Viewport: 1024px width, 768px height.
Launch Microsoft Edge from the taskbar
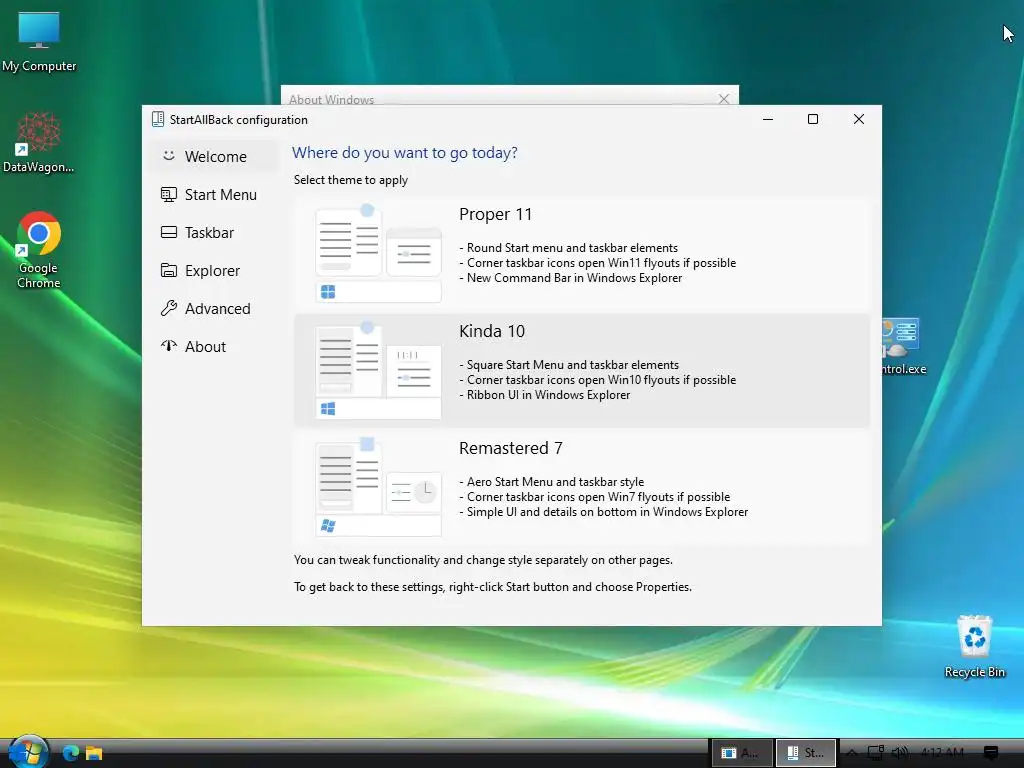click(71, 753)
